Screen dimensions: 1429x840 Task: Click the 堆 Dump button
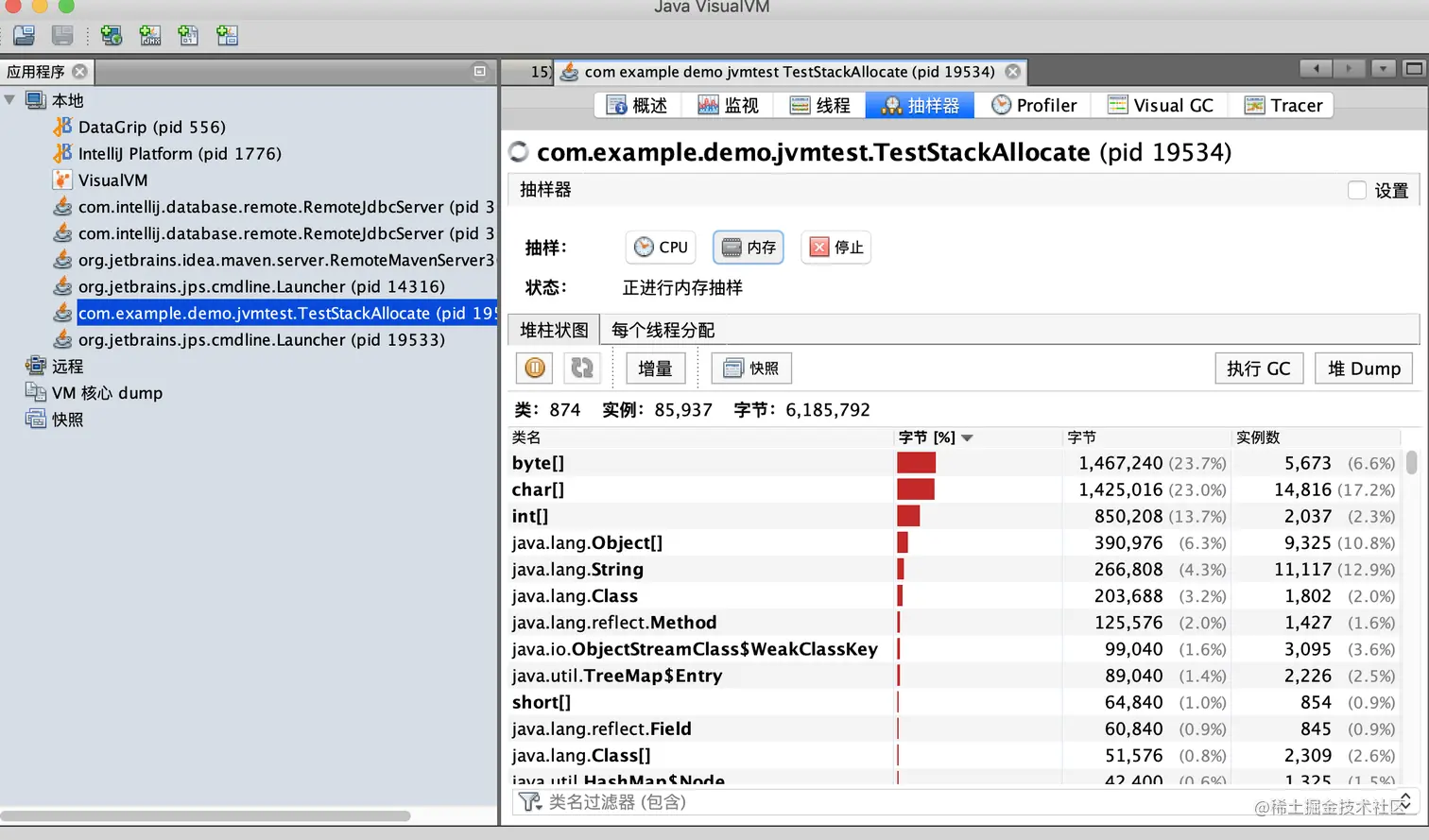click(1364, 368)
